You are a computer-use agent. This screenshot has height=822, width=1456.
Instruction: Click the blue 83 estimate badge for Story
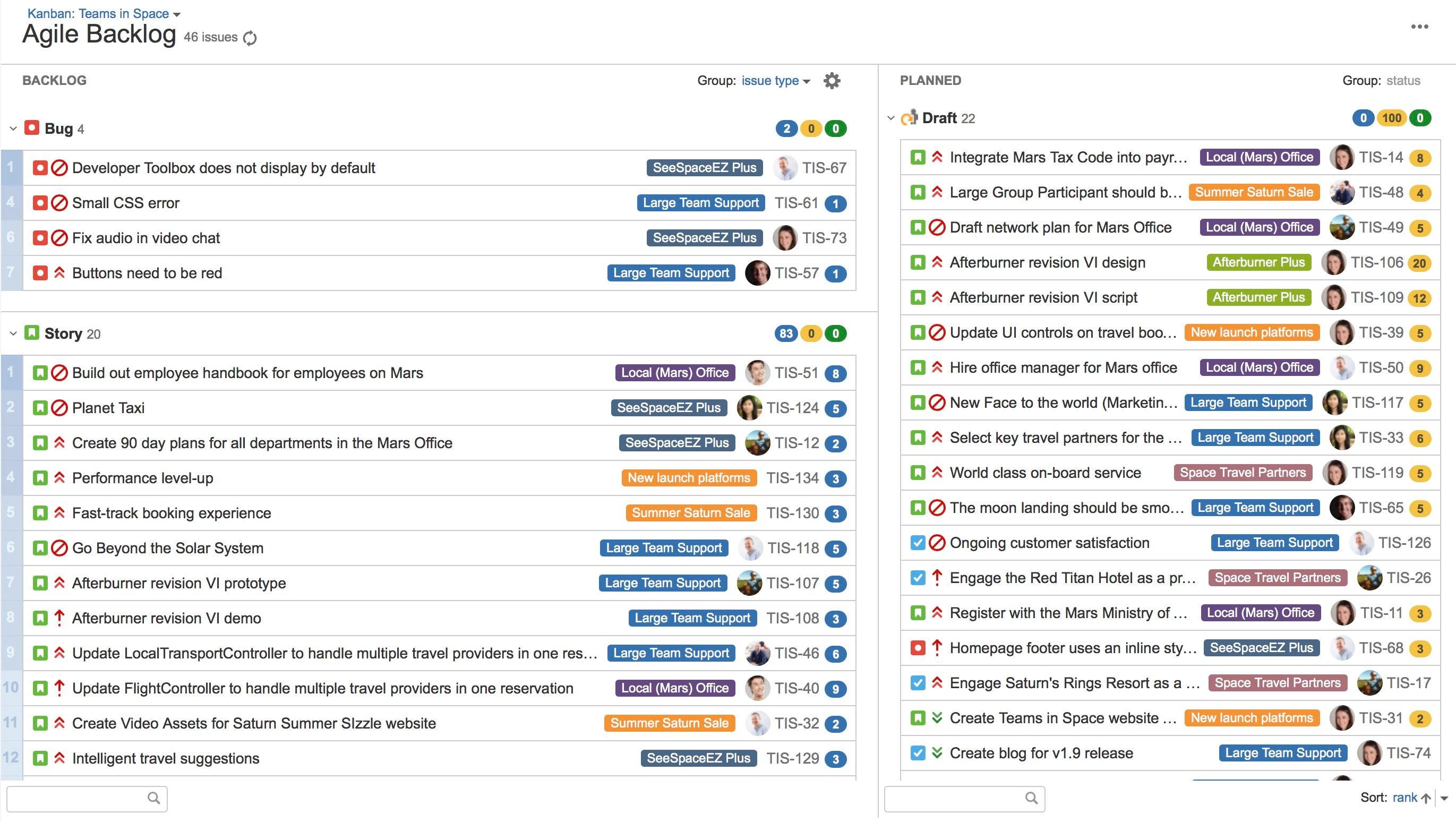[x=786, y=333]
